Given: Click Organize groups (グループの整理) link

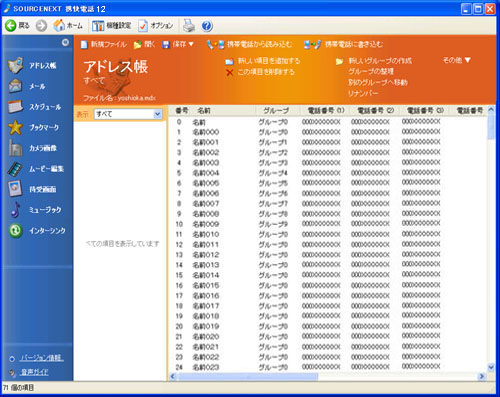Looking at the screenshot, I should 371,71.
